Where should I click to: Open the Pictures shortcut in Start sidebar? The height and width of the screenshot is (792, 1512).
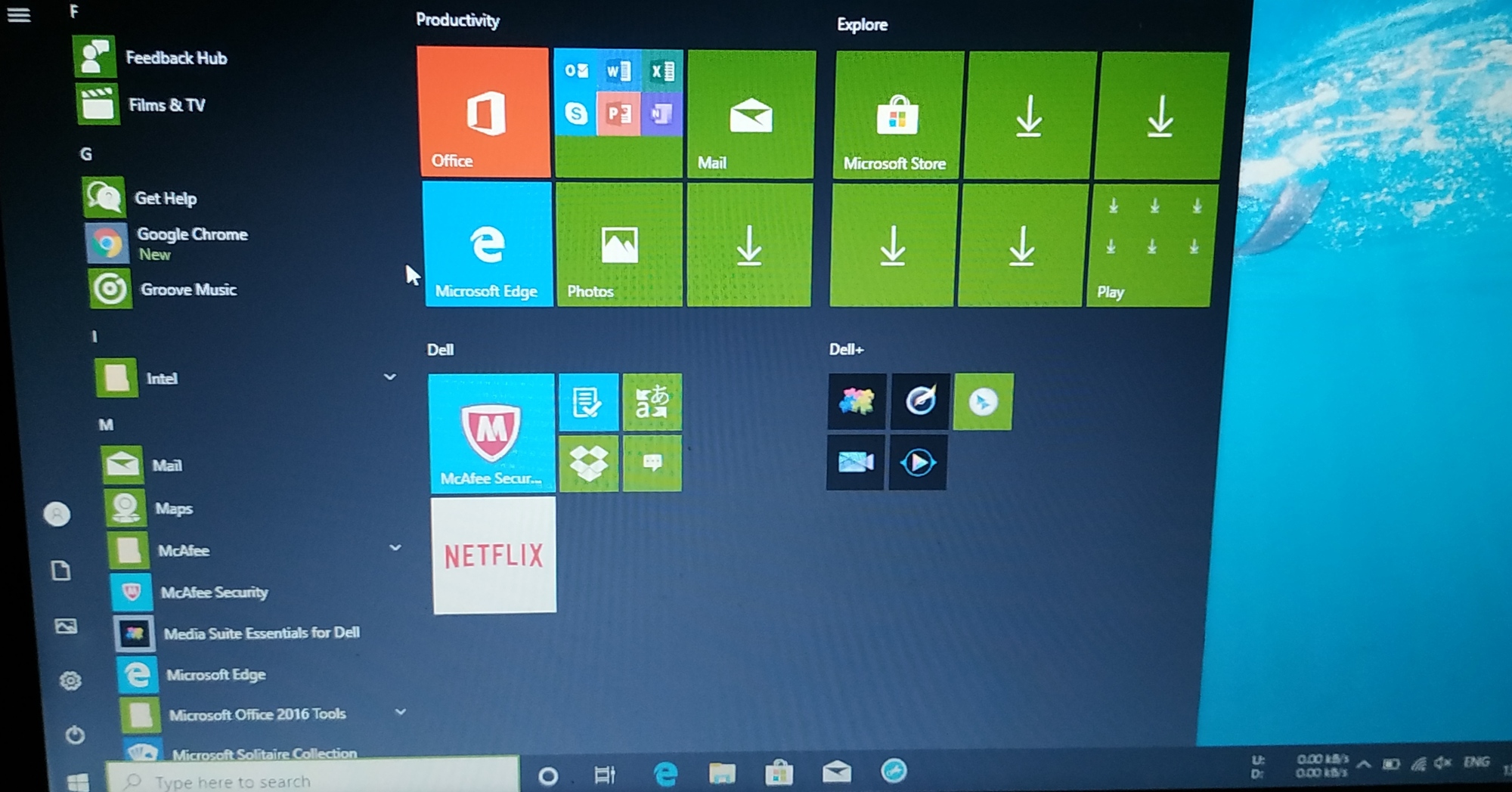click(66, 626)
